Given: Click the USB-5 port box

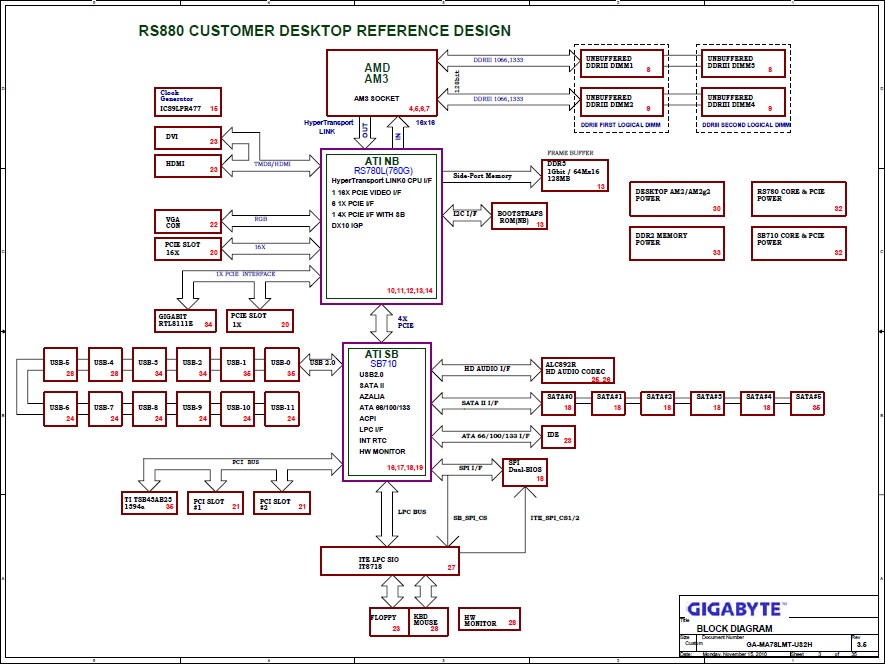Looking at the screenshot, I should coord(62,367).
